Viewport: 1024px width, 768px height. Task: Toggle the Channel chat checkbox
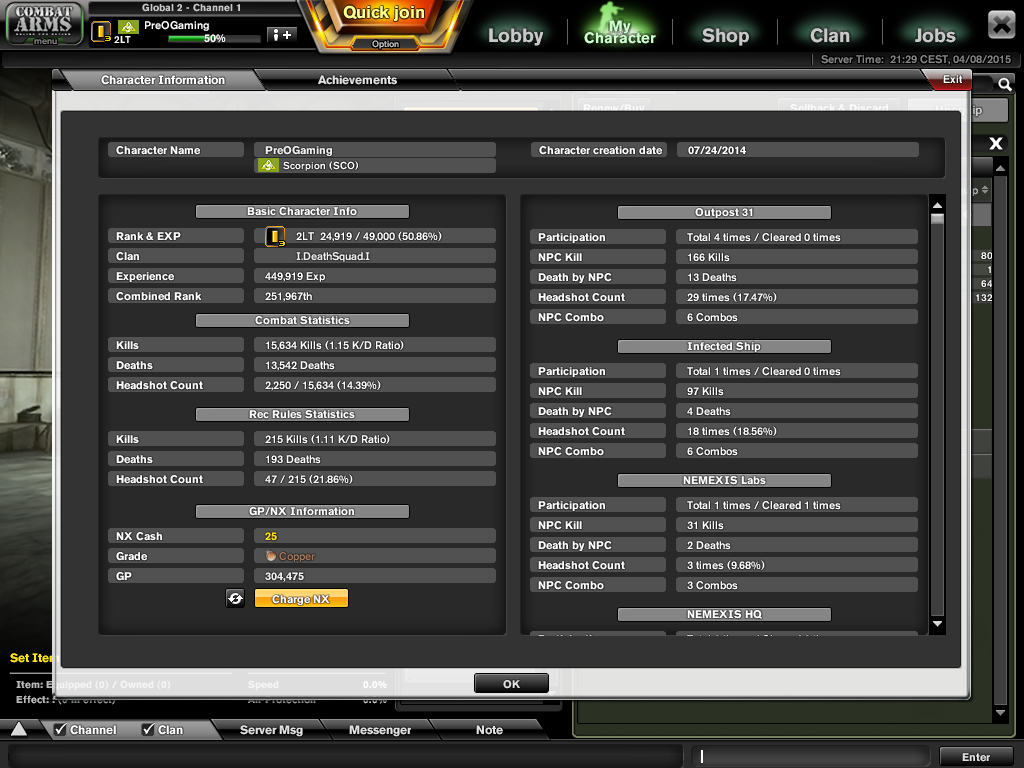(60, 729)
